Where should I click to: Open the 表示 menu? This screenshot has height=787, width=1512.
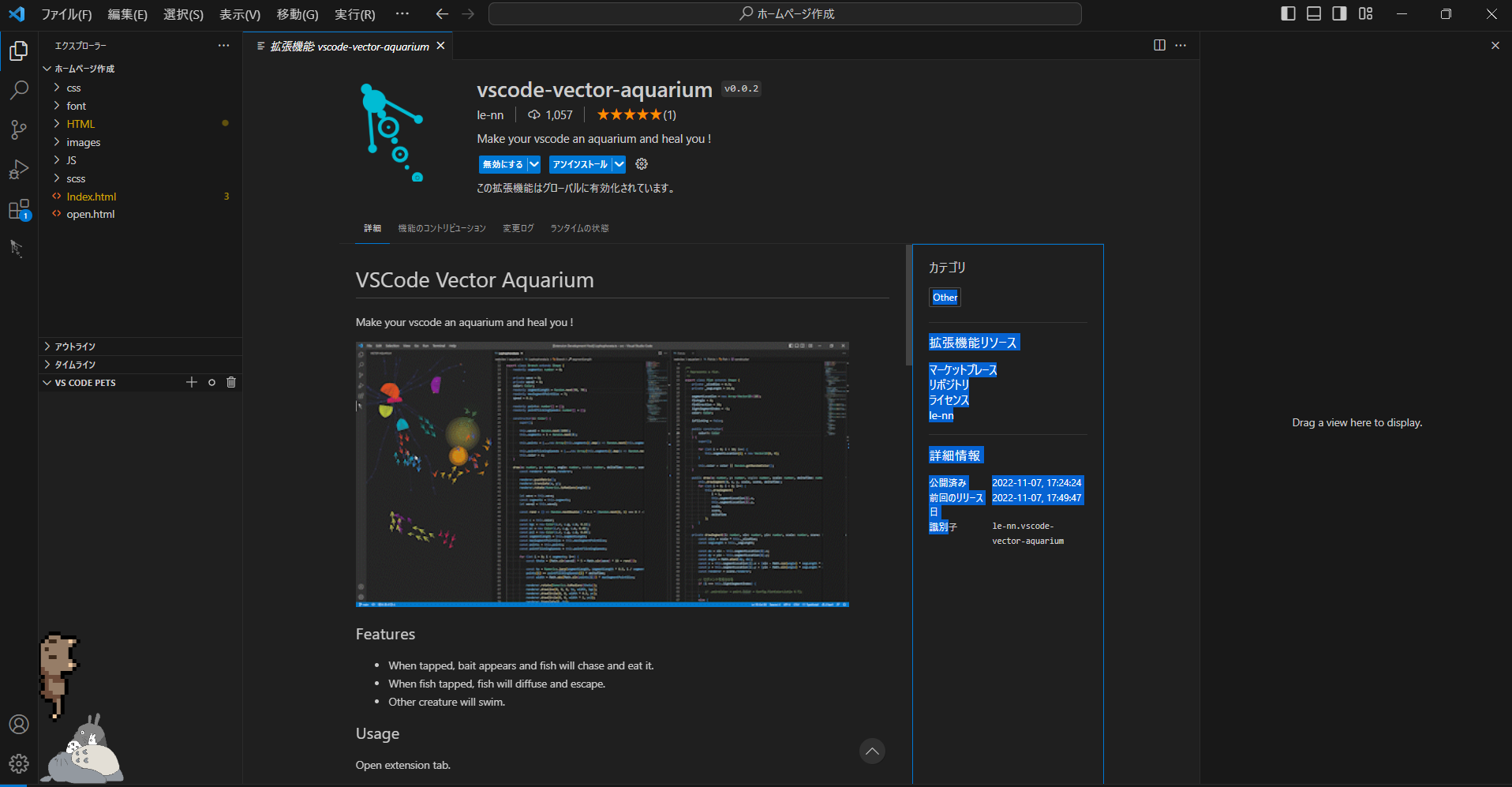pos(238,13)
